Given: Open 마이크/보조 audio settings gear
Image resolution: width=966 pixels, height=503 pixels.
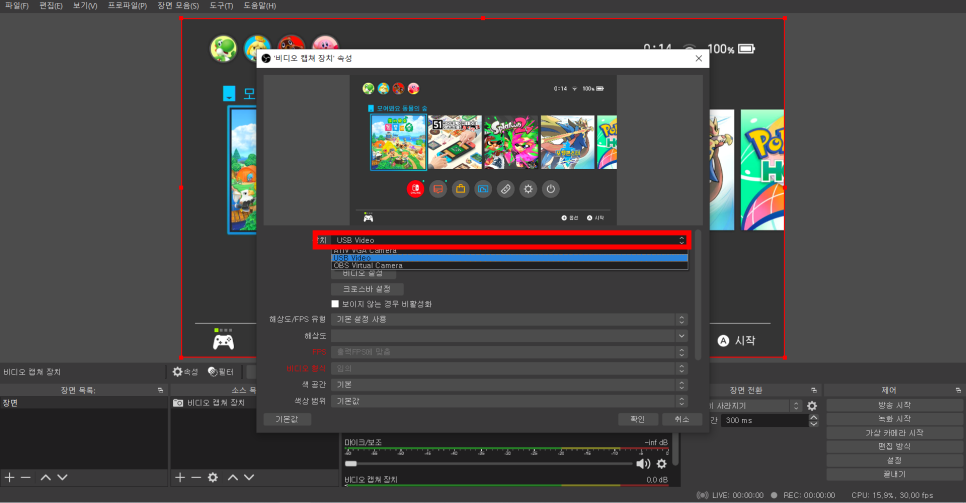Looking at the screenshot, I should point(662,464).
